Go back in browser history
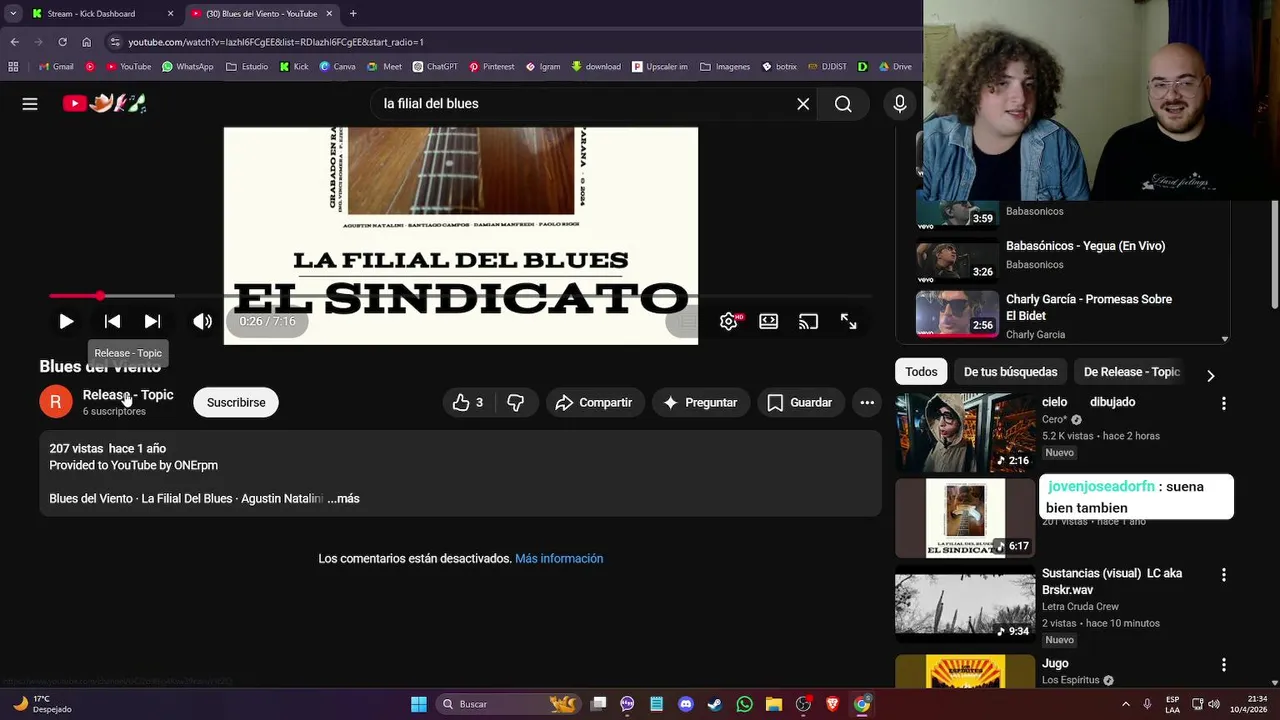 click(x=14, y=42)
